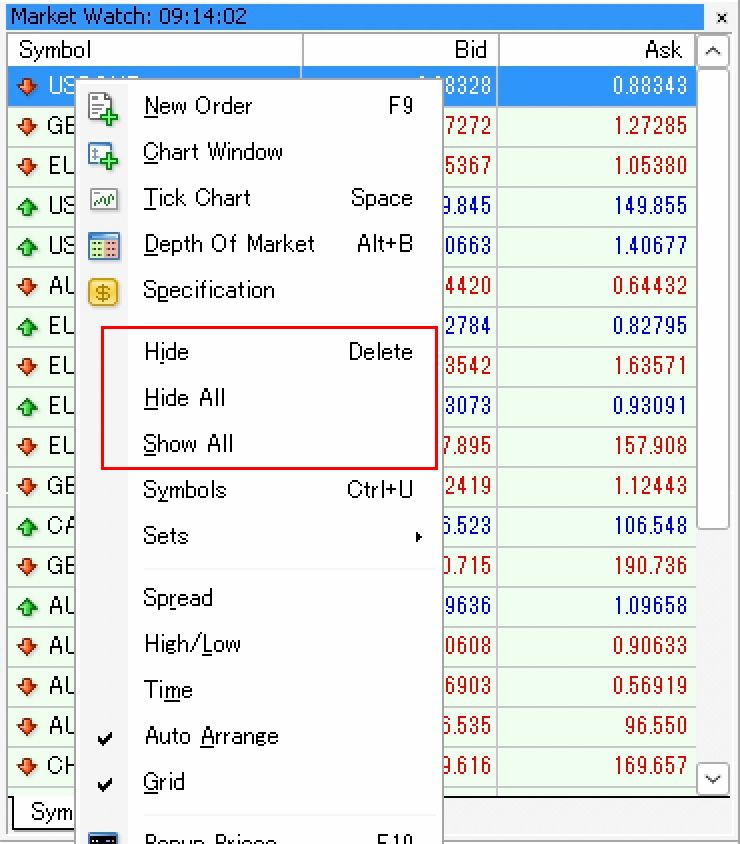This screenshot has width=740, height=844.
Task: Click the green up arrow beside 149.855 row
Action: 27,207
